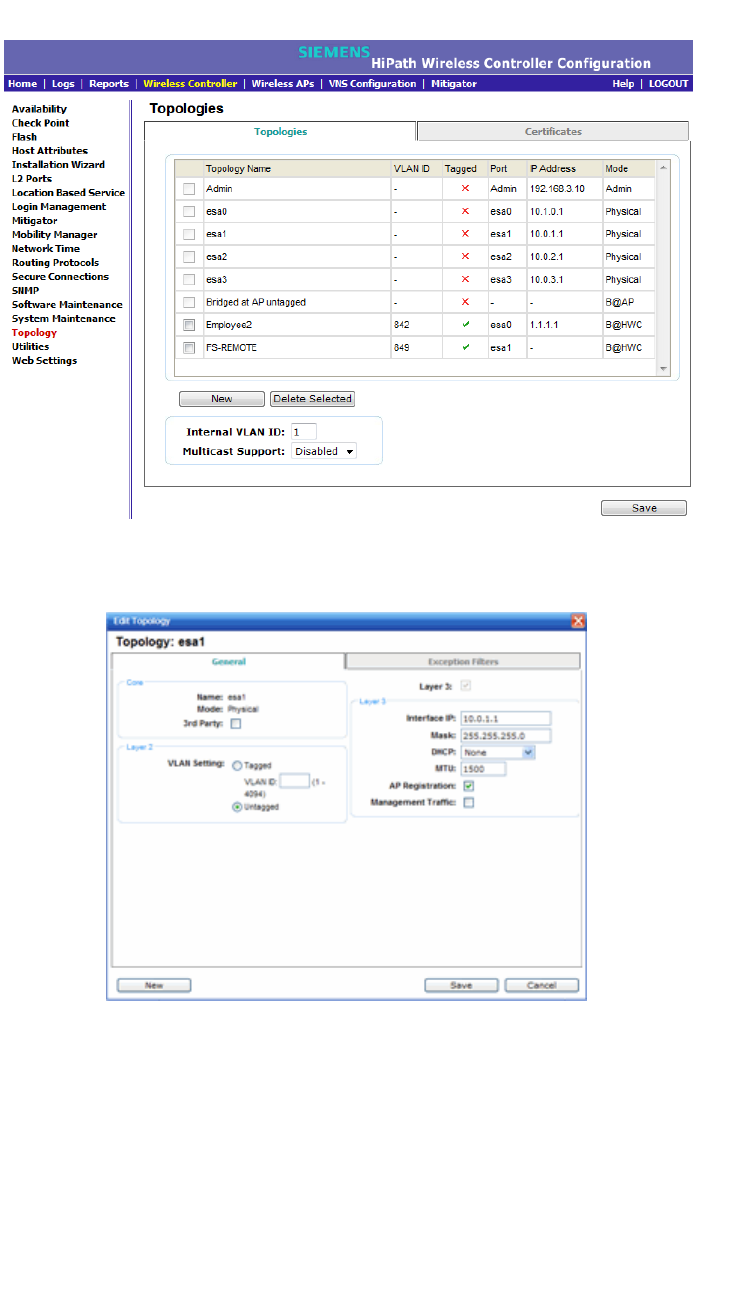Open Web Settings in the sidebar
This screenshot has height=1314, width=746.
44,361
